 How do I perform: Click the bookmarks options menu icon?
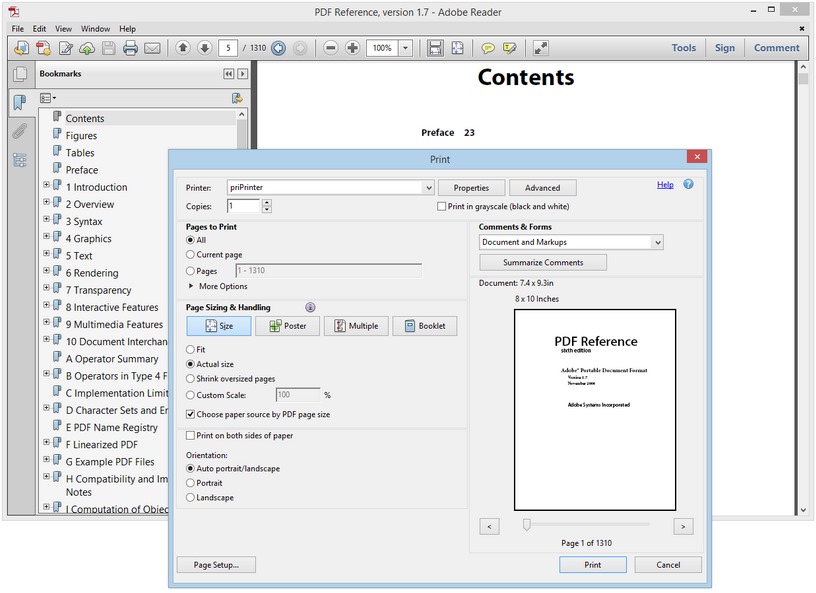pos(48,98)
